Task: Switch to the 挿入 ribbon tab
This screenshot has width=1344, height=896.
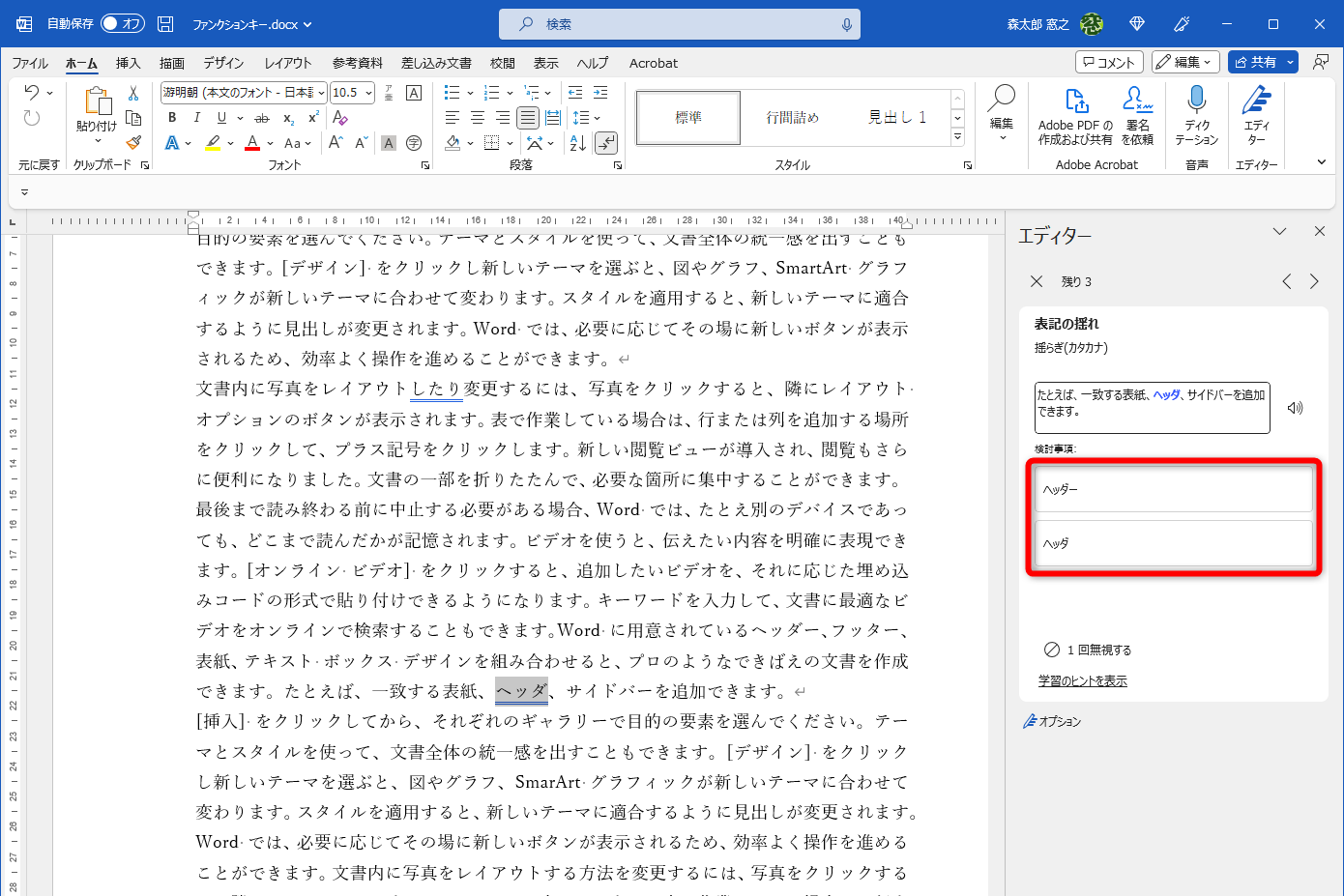Action: (x=129, y=63)
